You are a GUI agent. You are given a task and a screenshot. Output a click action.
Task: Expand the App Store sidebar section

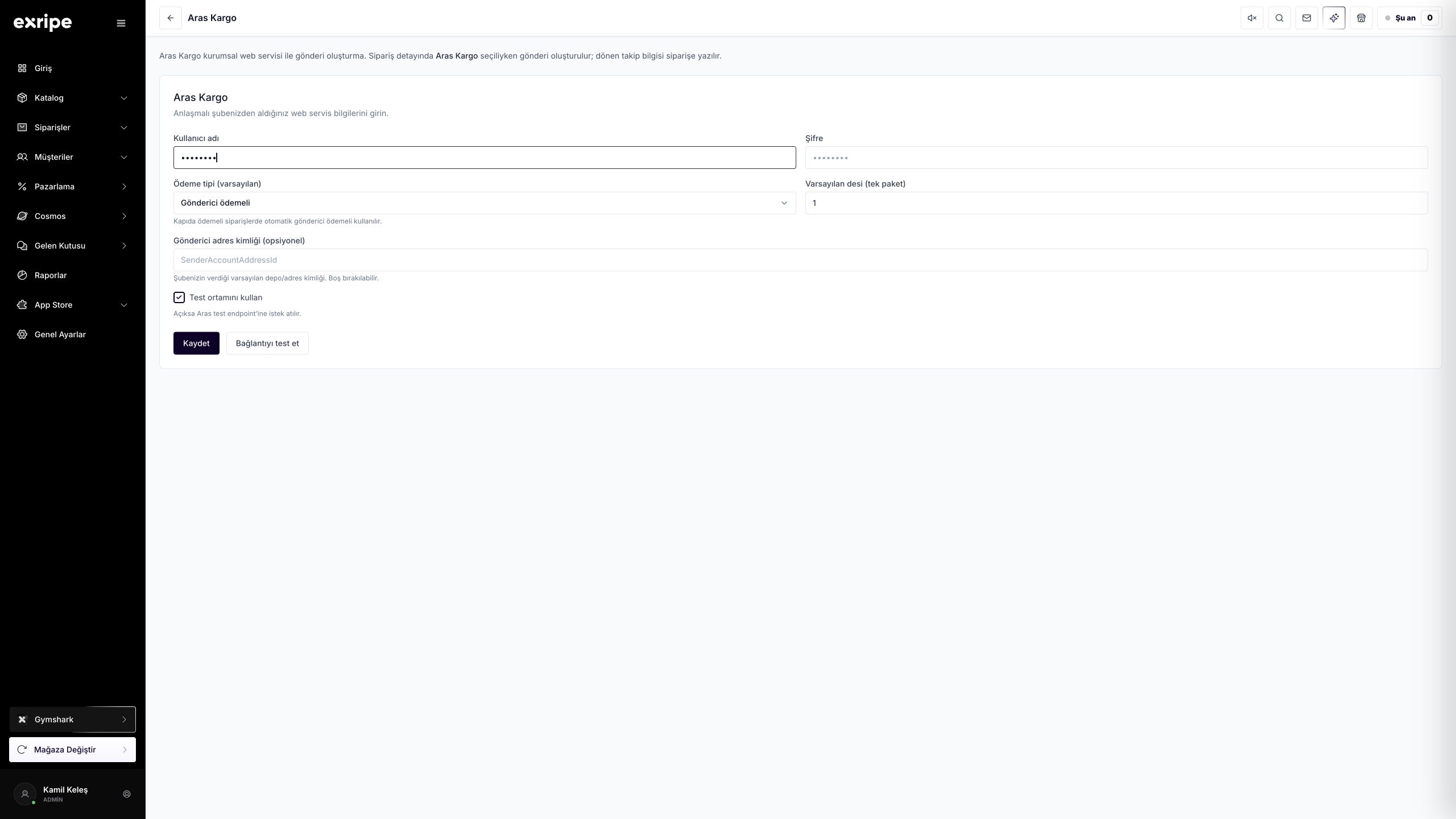(73, 305)
